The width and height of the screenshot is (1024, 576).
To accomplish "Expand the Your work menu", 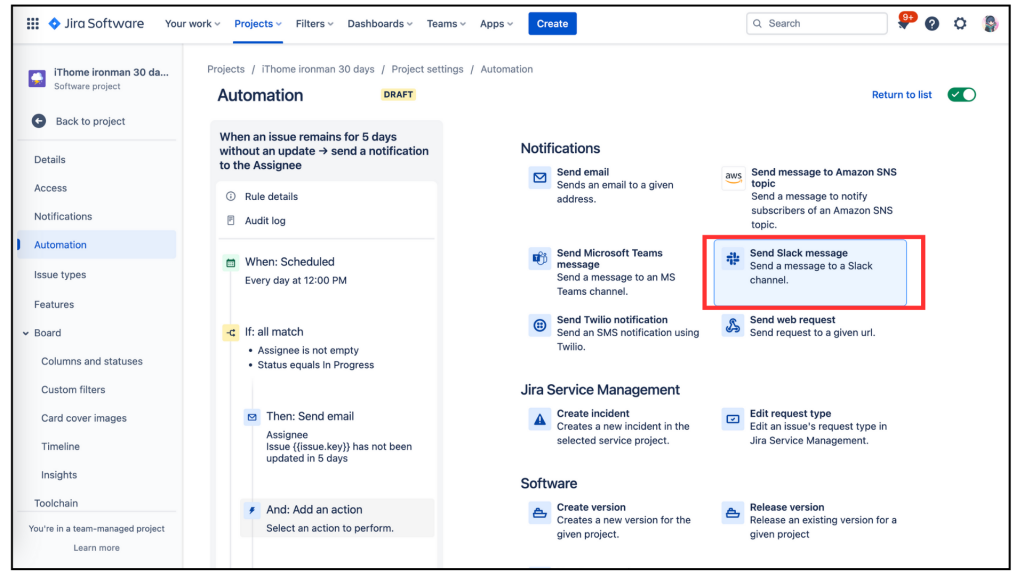I will point(192,24).
